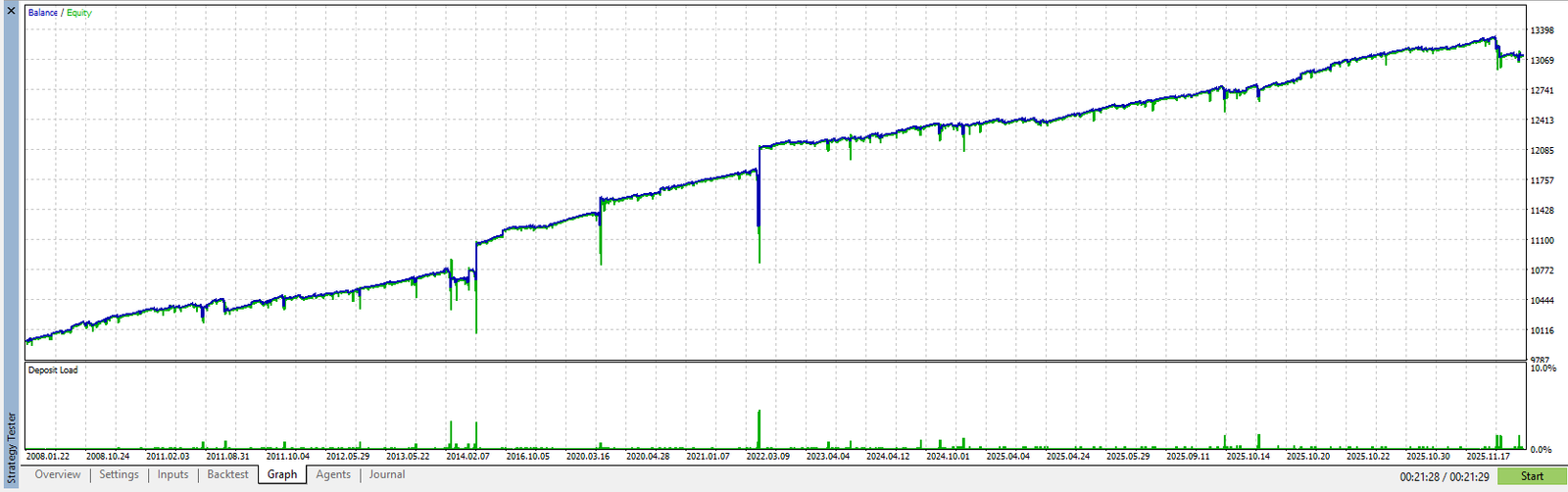This screenshot has width=1568, height=492.
Task: Close the Strategy Tester panel
Action: click(11, 11)
